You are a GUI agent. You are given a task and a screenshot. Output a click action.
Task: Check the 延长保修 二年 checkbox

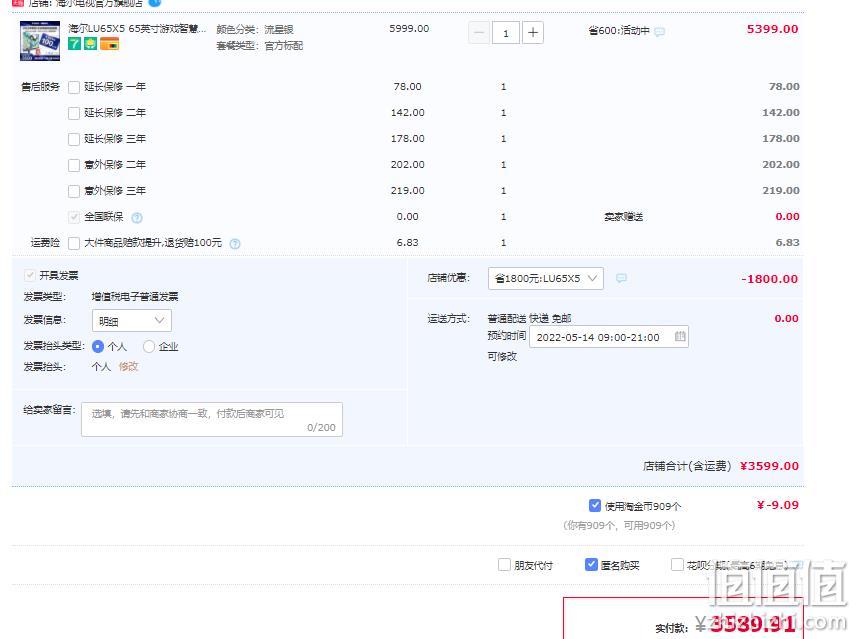pos(74,114)
